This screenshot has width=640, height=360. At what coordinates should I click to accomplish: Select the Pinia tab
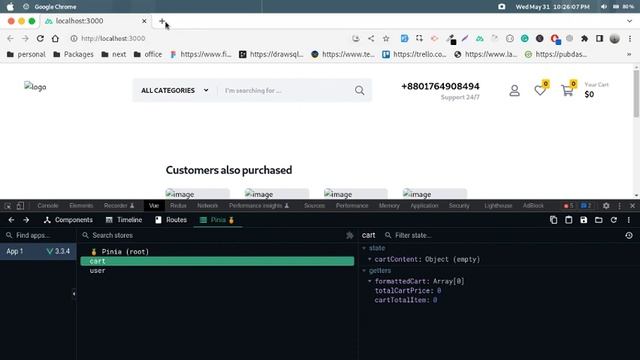click(217, 220)
